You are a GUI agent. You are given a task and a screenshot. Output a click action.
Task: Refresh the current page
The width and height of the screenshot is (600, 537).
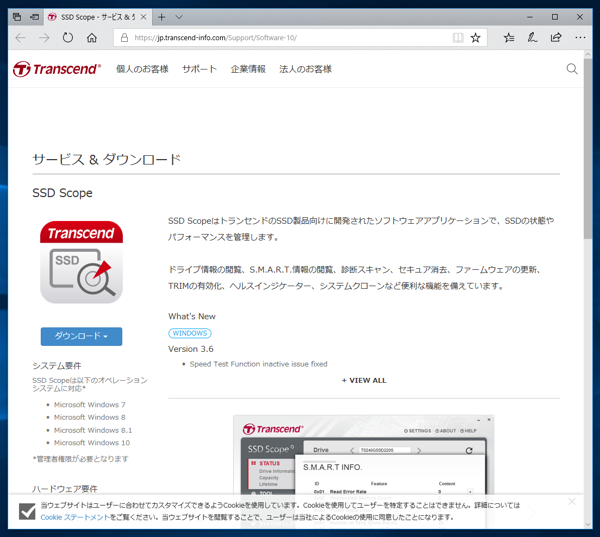[x=68, y=38]
